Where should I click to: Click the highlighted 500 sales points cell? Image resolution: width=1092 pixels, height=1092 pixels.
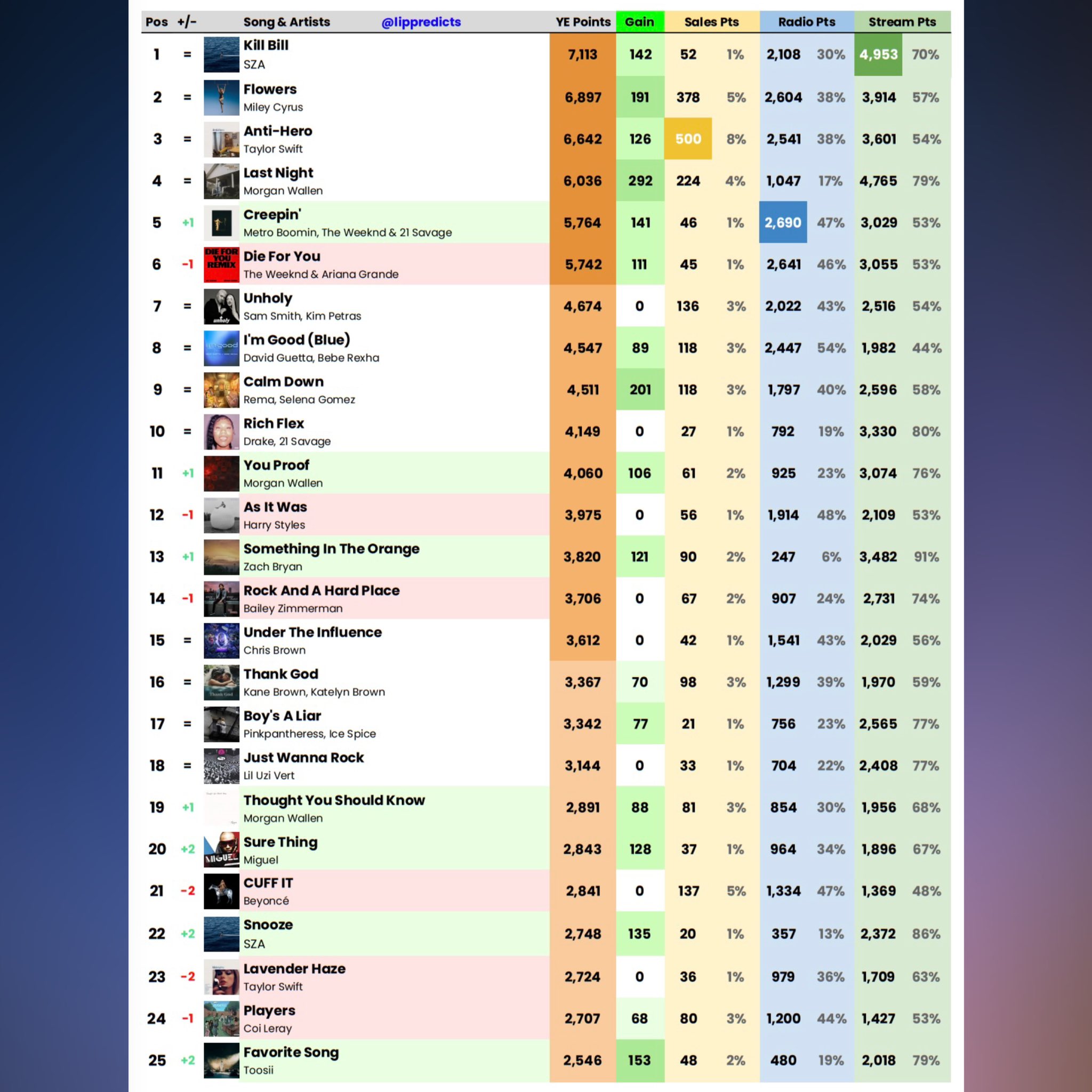[x=688, y=139]
